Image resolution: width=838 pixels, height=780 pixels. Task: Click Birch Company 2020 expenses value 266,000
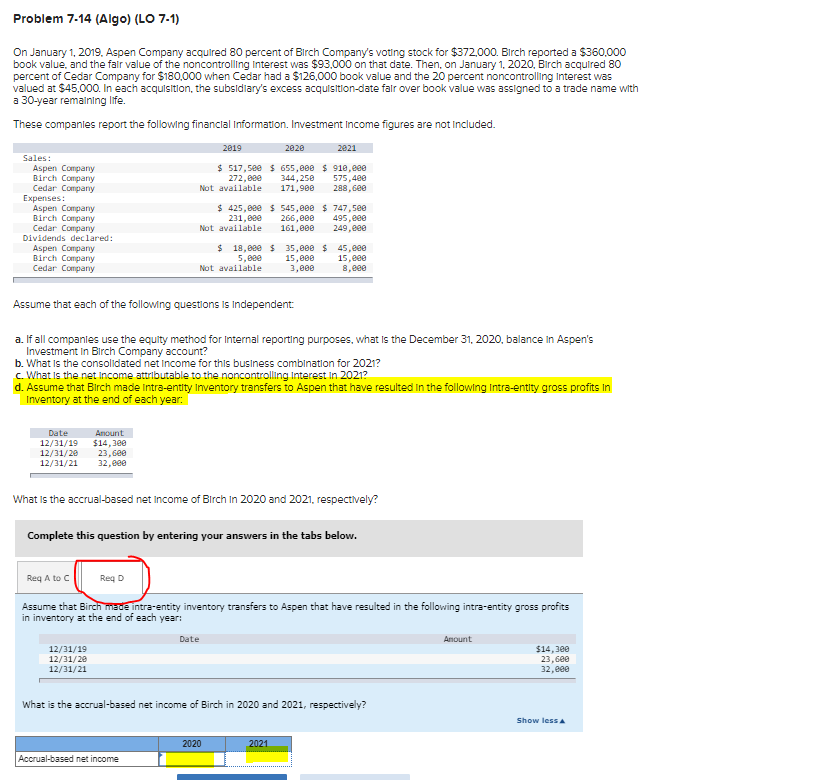click(297, 218)
